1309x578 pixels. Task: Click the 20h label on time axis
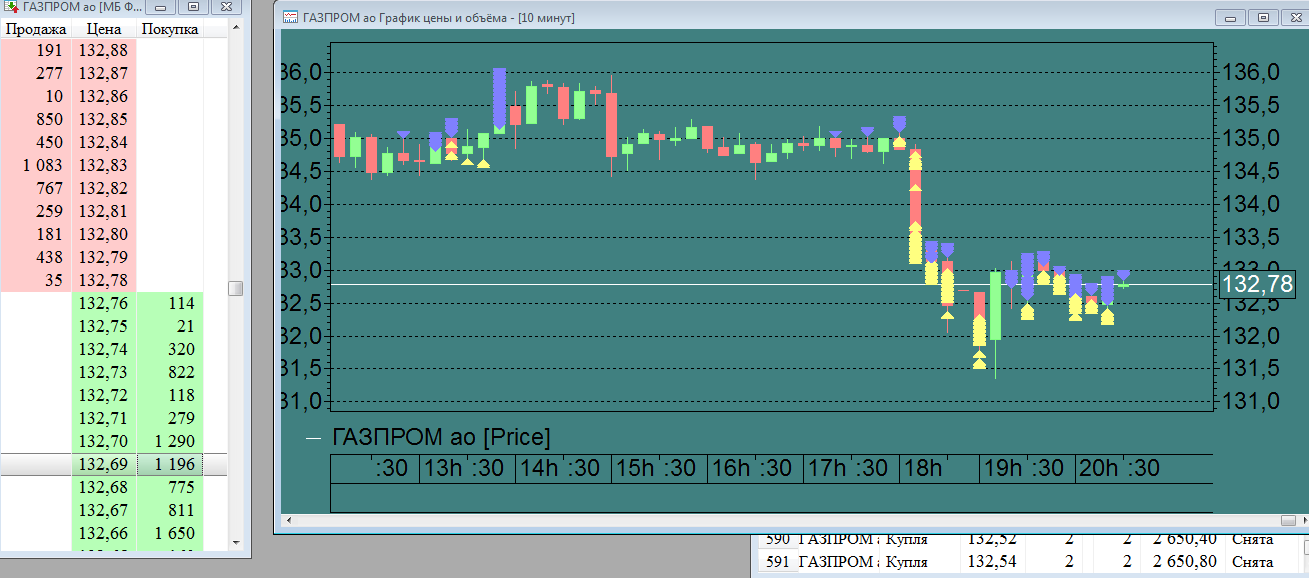[1099, 468]
